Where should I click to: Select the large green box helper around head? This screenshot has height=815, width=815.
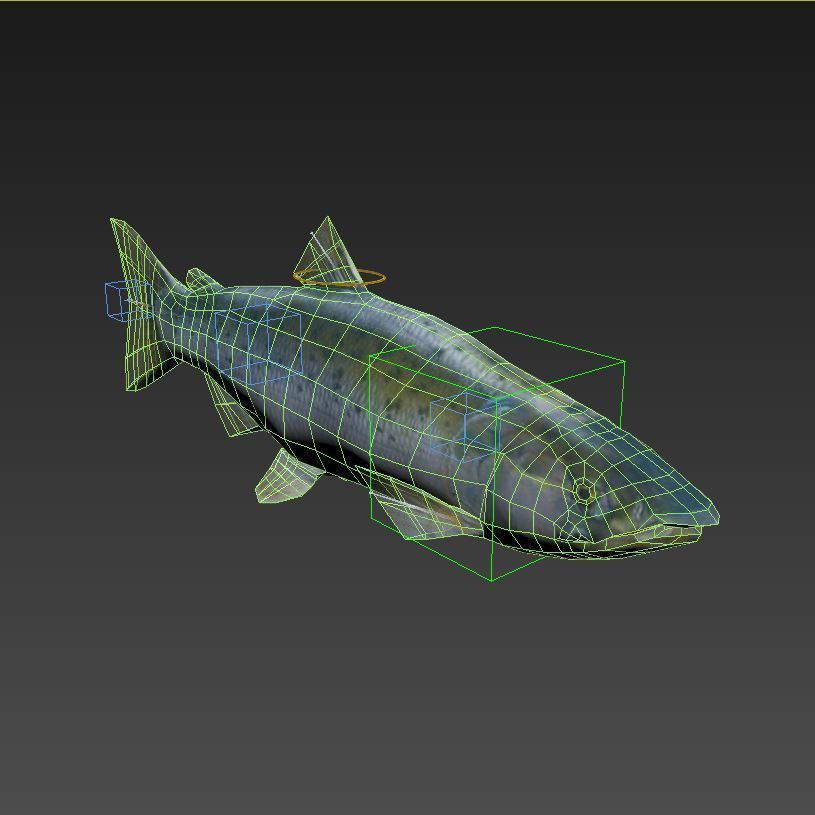pyautogui.click(x=497, y=454)
